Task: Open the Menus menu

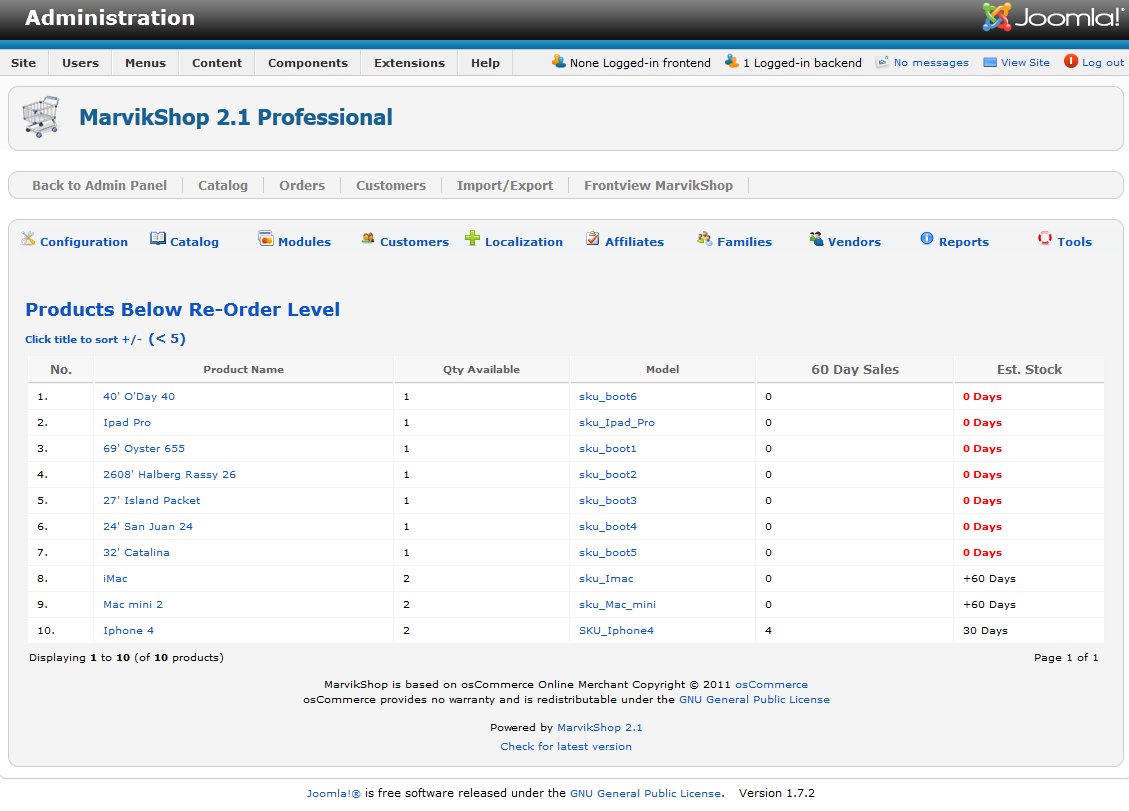Action: [x=145, y=63]
